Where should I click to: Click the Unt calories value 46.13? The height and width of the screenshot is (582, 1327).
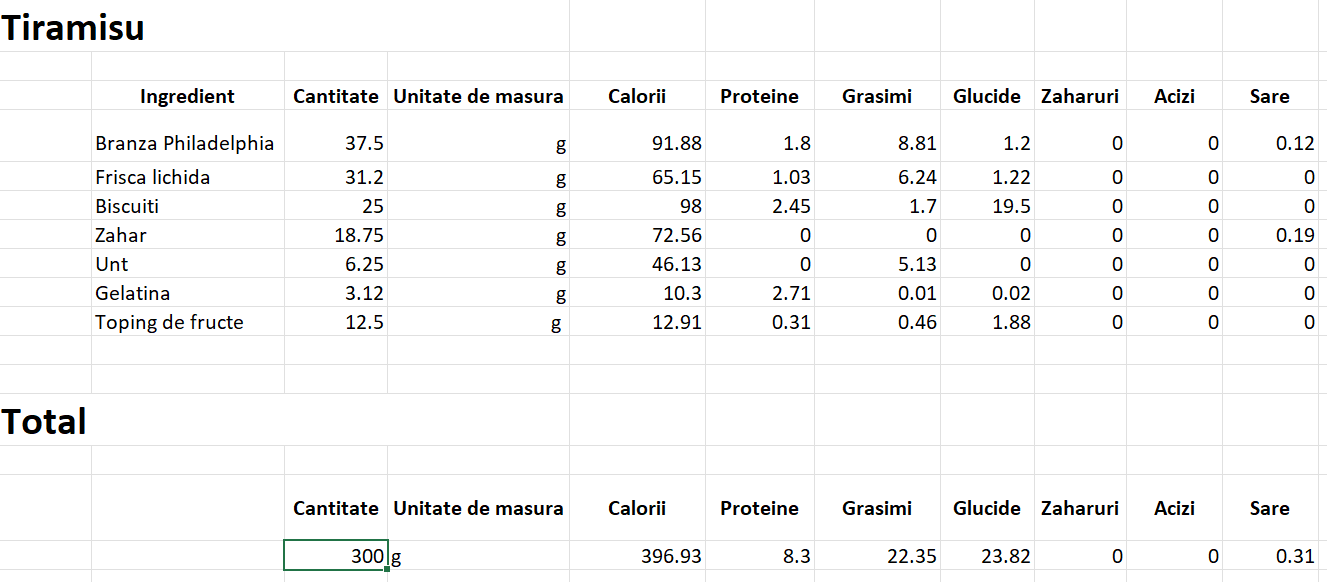click(638, 264)
